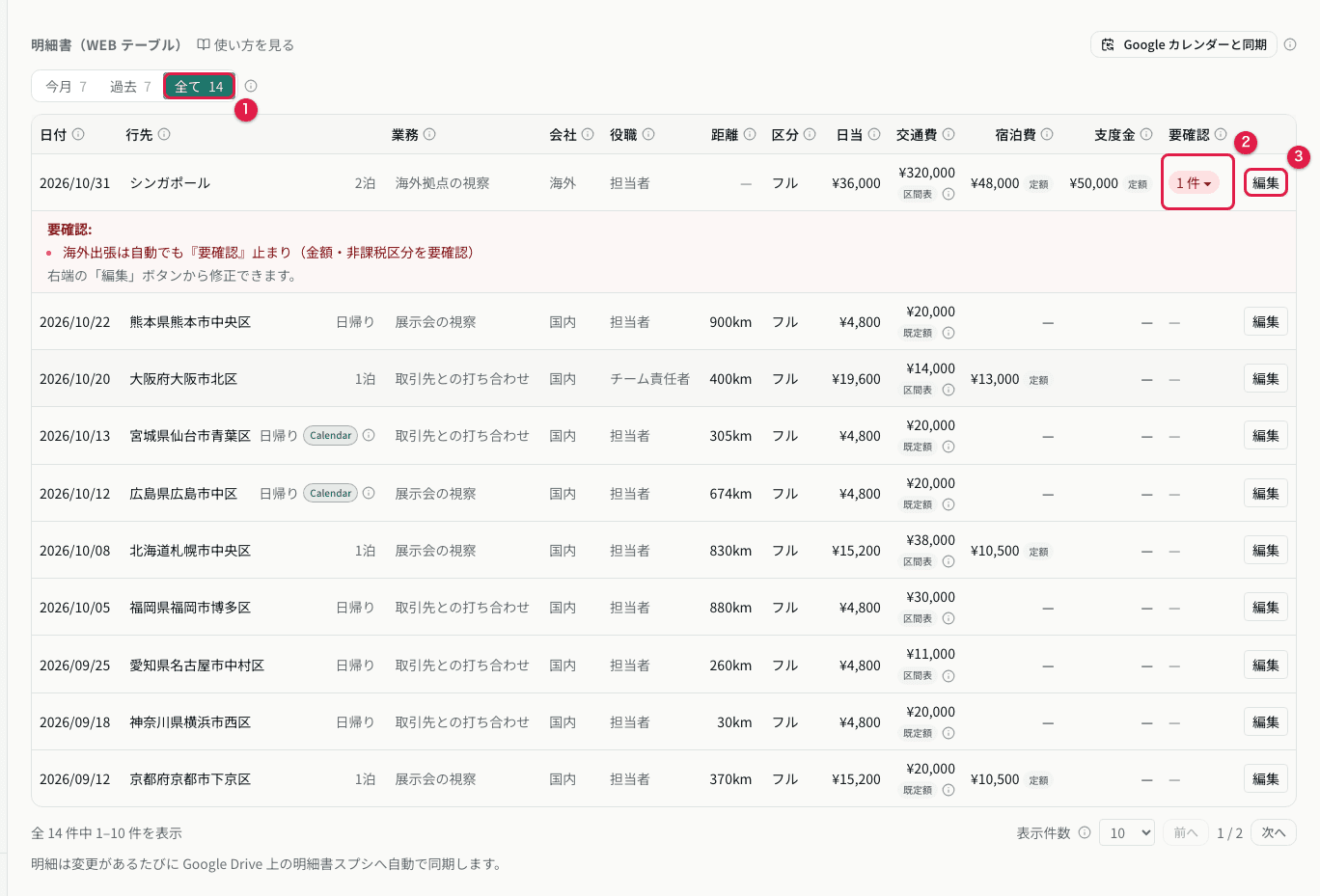The height and width of the screenshot is (896, 1320).
Task: Click 編集 for 福岡県福岡市博多区 row
Action: [1266, 608]
